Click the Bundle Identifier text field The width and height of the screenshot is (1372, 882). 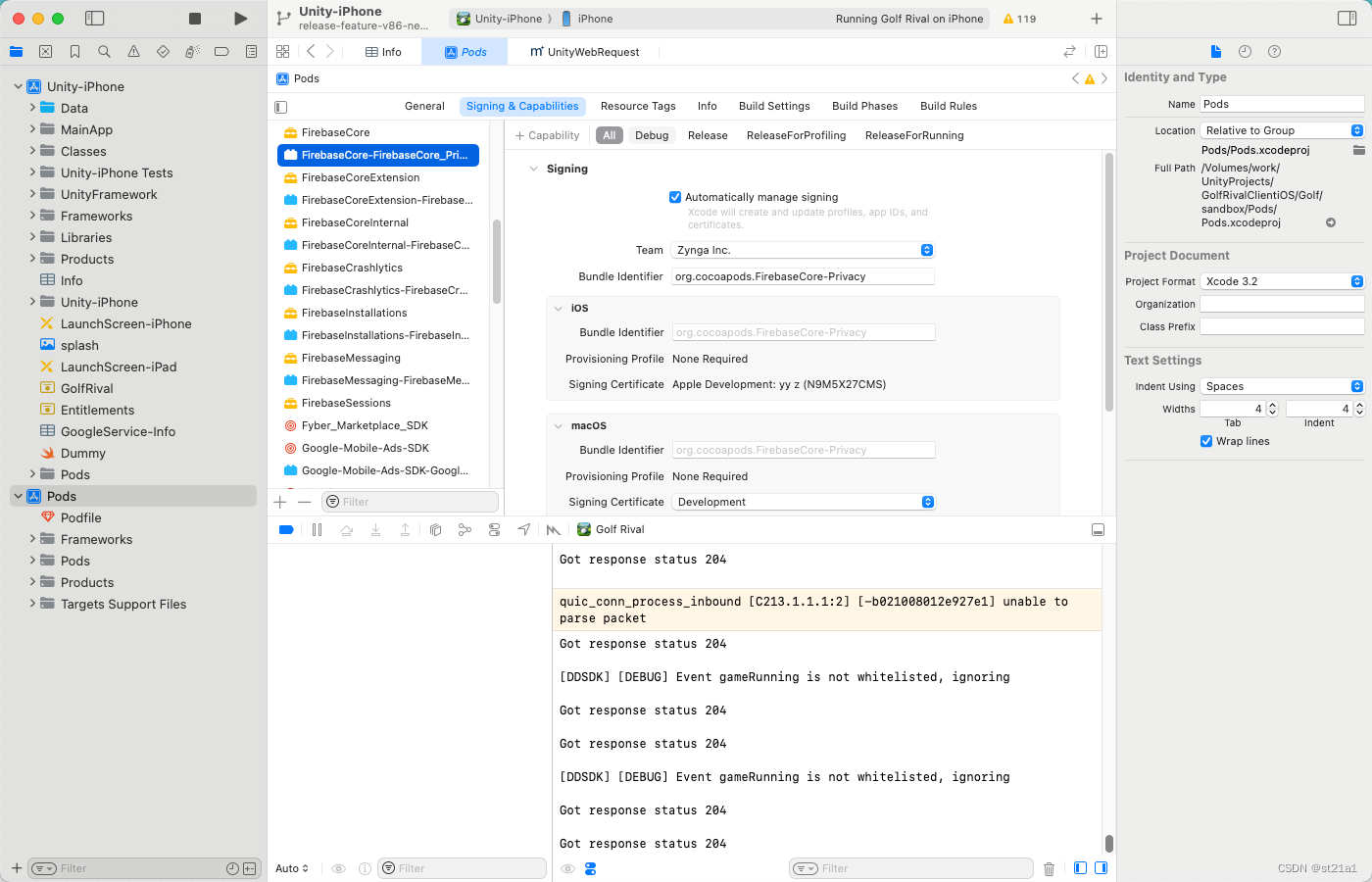pyautogui.click(x=803, y=277)
